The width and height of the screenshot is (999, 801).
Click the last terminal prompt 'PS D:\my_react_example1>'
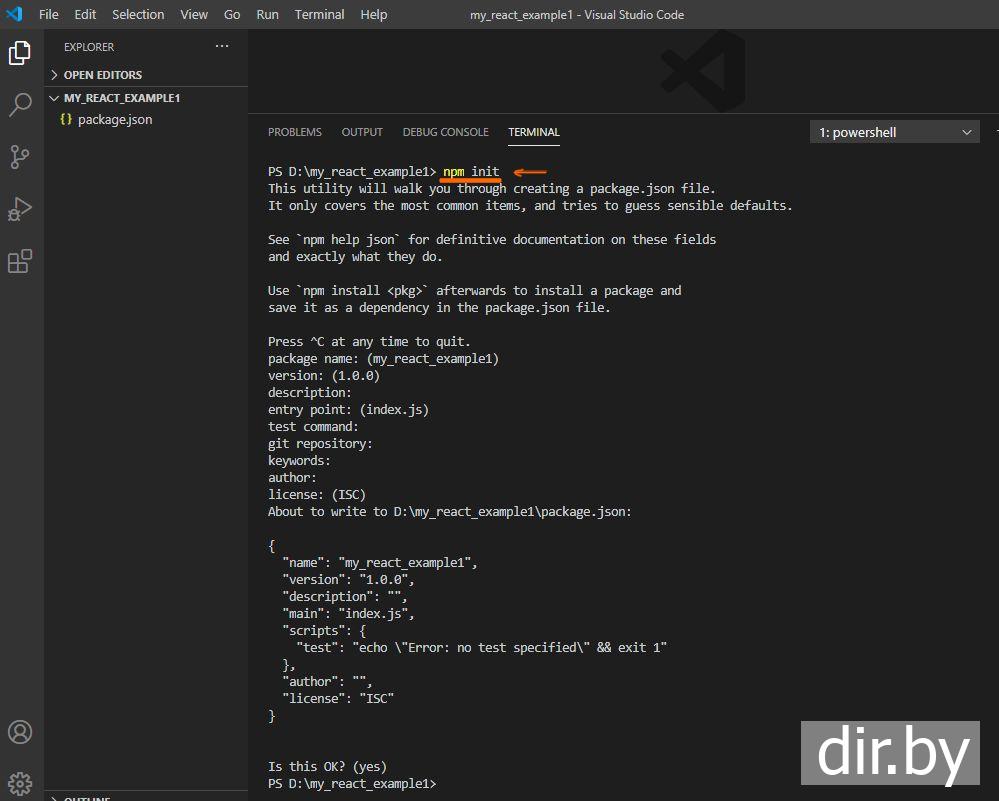pyautogui.click(x=352, y=784)
